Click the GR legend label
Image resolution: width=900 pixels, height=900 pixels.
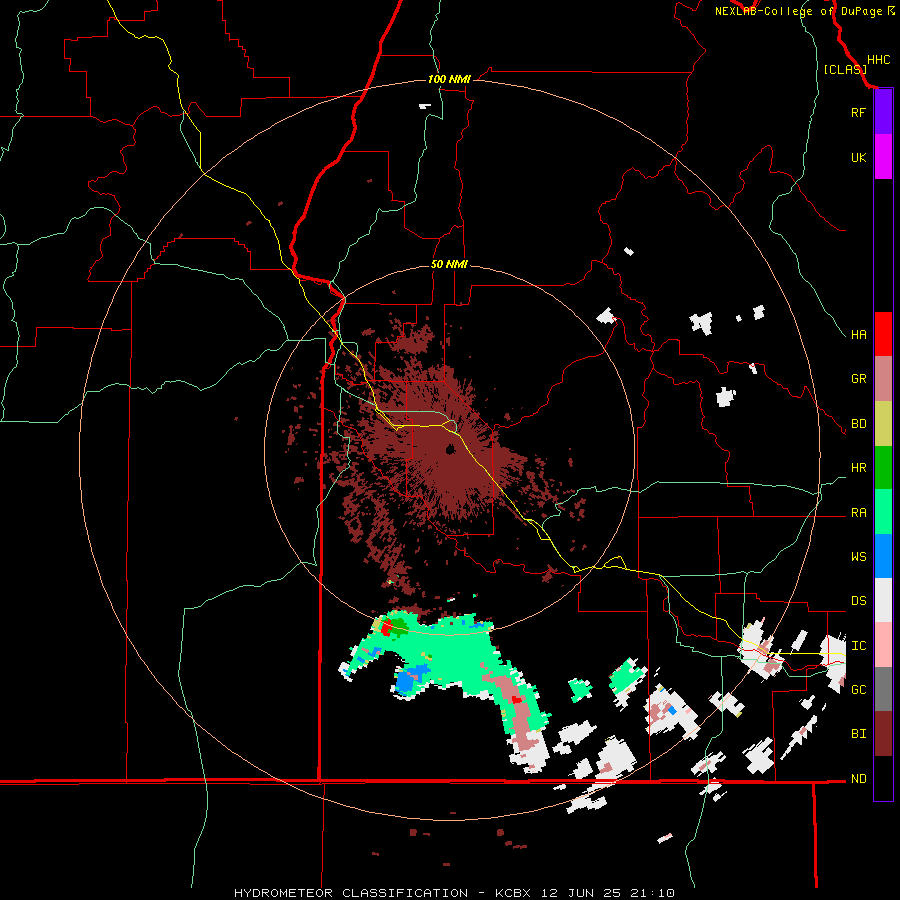tap(858, 379)
